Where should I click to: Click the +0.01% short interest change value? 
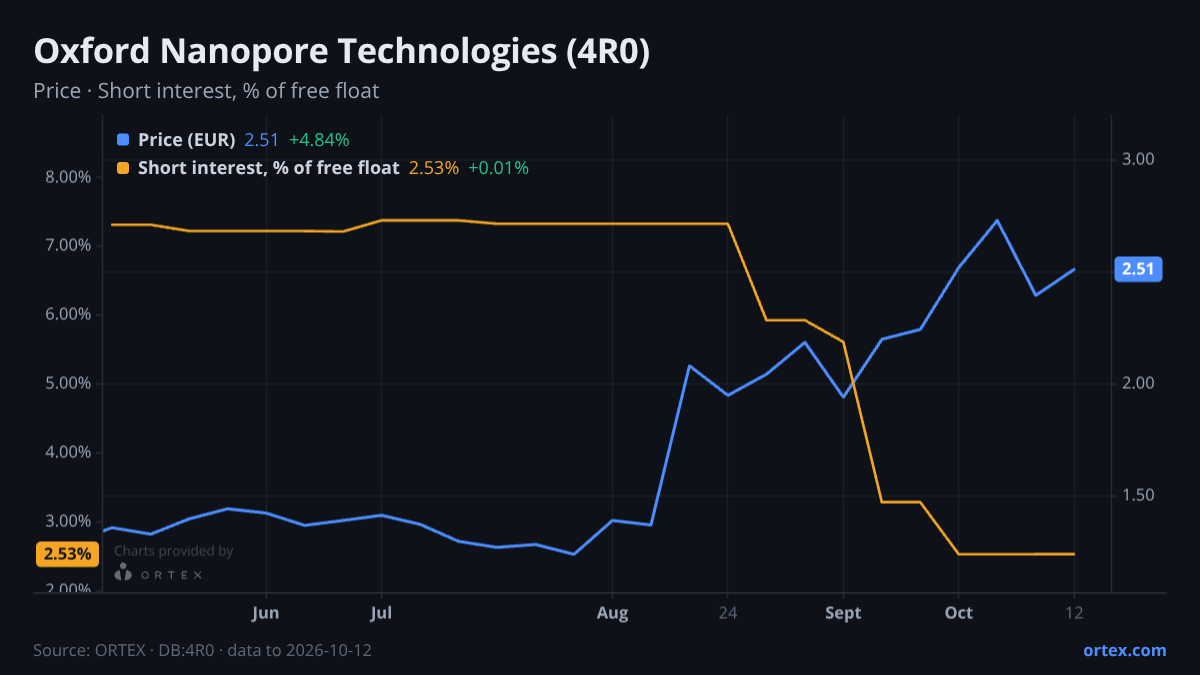pyautogui.click(x=498, y=168)
